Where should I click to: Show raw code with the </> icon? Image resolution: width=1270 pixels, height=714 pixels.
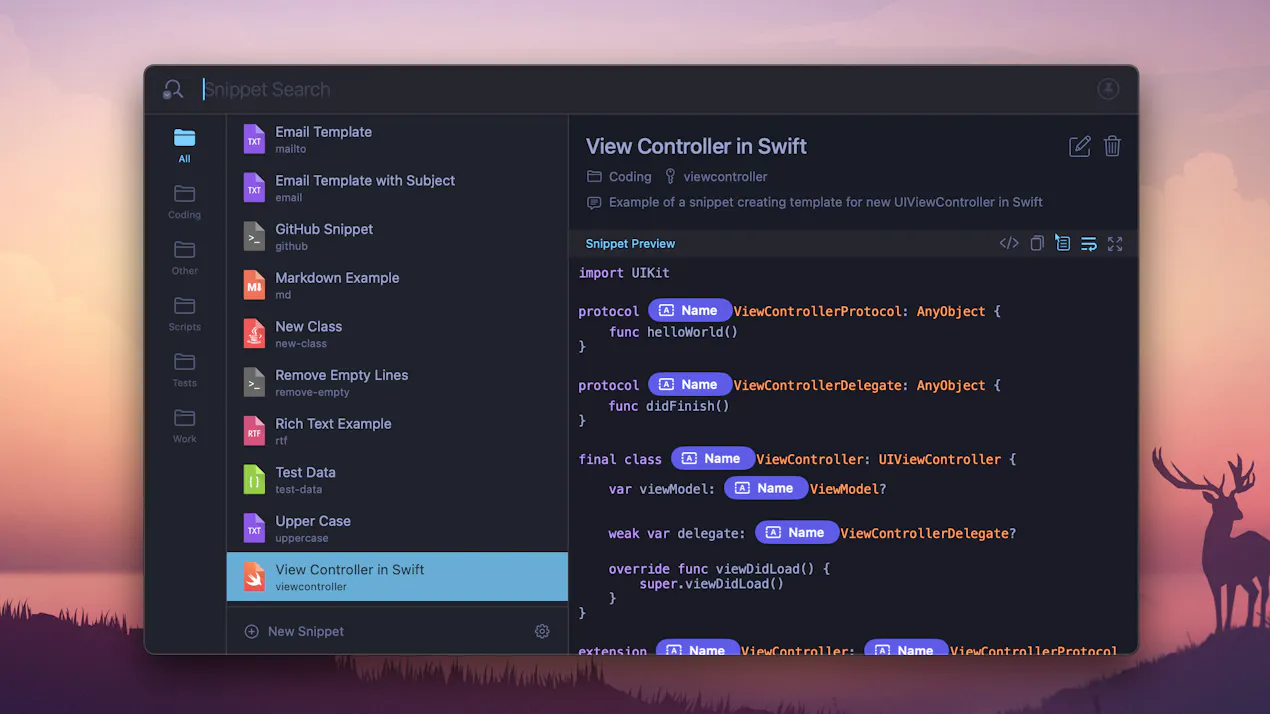1009,243
